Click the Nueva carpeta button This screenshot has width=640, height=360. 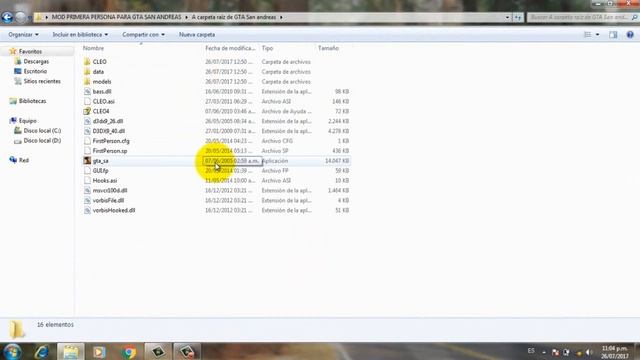[197, 35]
